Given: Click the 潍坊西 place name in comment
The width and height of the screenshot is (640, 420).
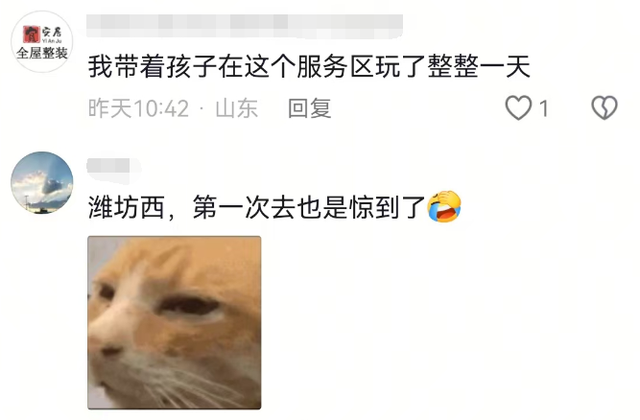Looking at the screenshot, I should point(127,207).
